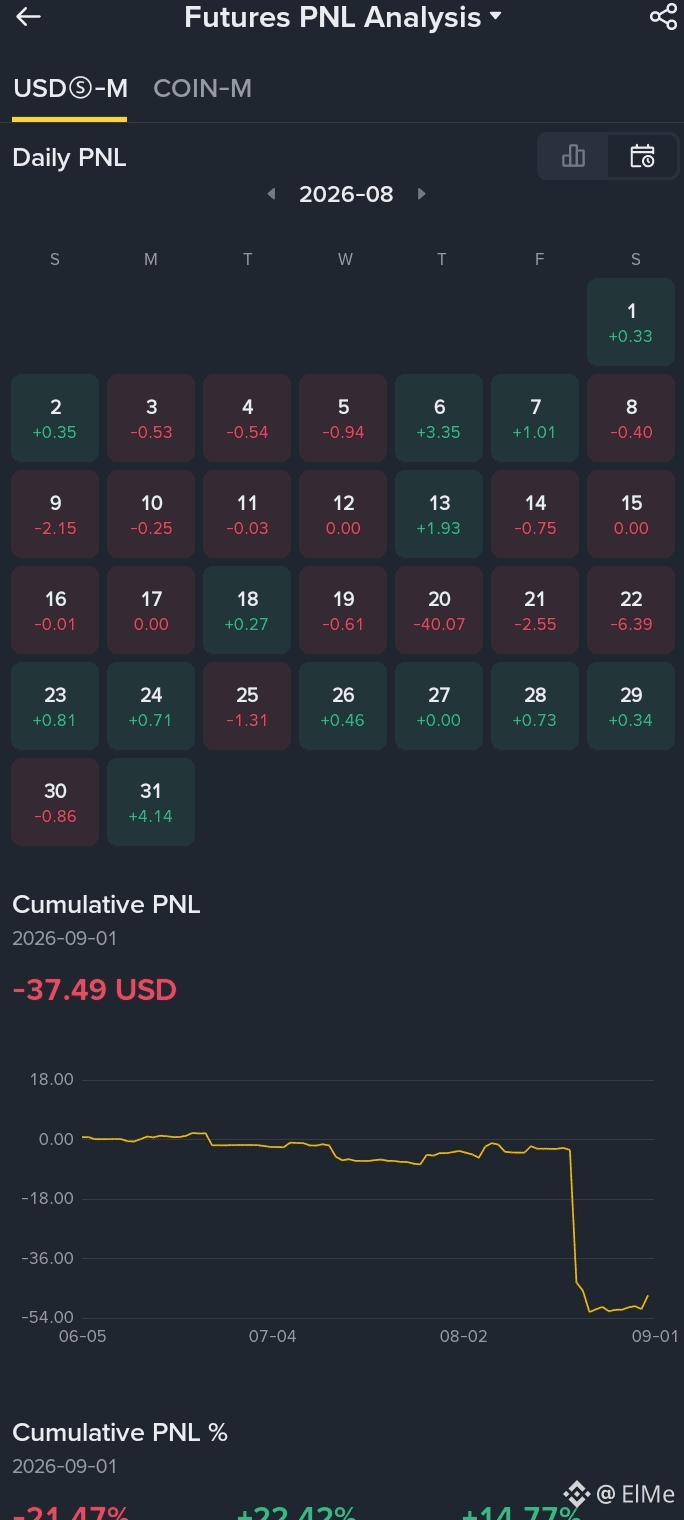Select day 13 with +1.93 PNL
This screenshot has width=684, height=1520.
click(x=439, y=514)
